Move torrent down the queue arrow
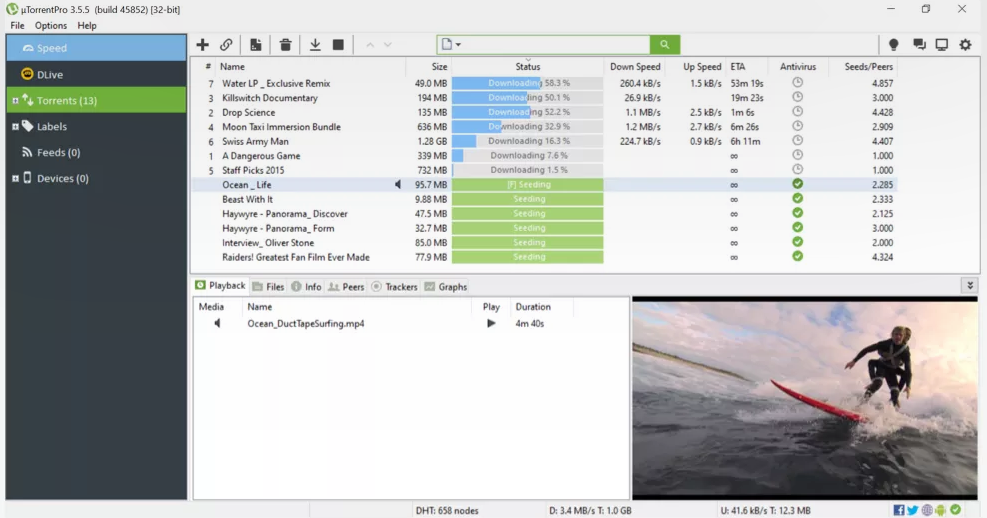The width and height of the screenshot is (987, 518). pyautogui.click(x=388, y=45)
